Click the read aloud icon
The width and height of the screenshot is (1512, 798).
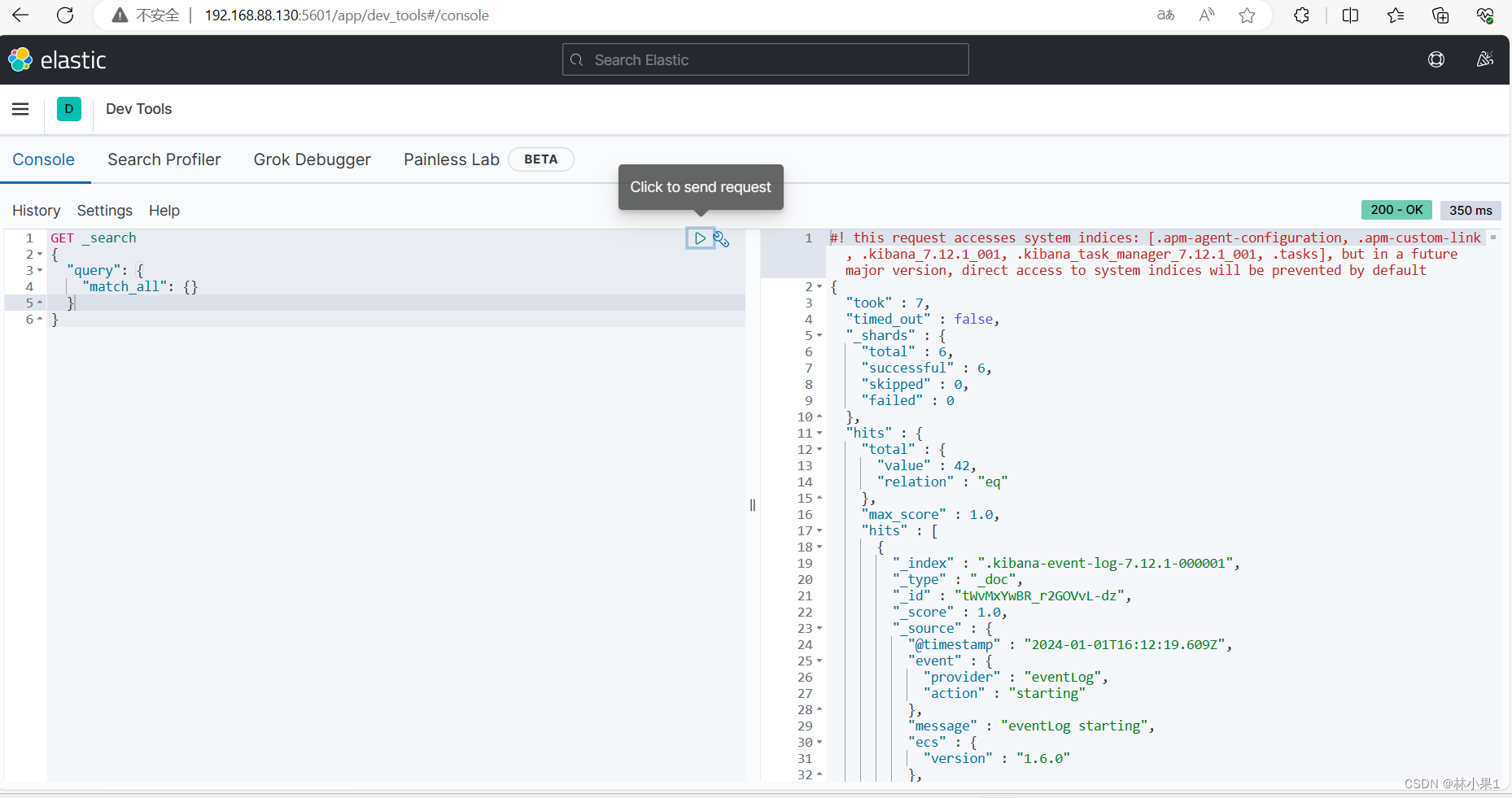click(1207, 15)
